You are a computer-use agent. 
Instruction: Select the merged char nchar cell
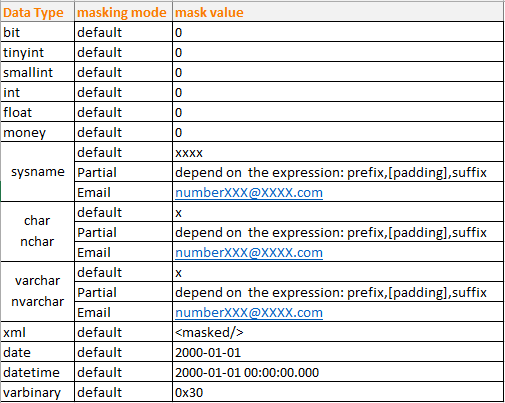tap(37, 232)
